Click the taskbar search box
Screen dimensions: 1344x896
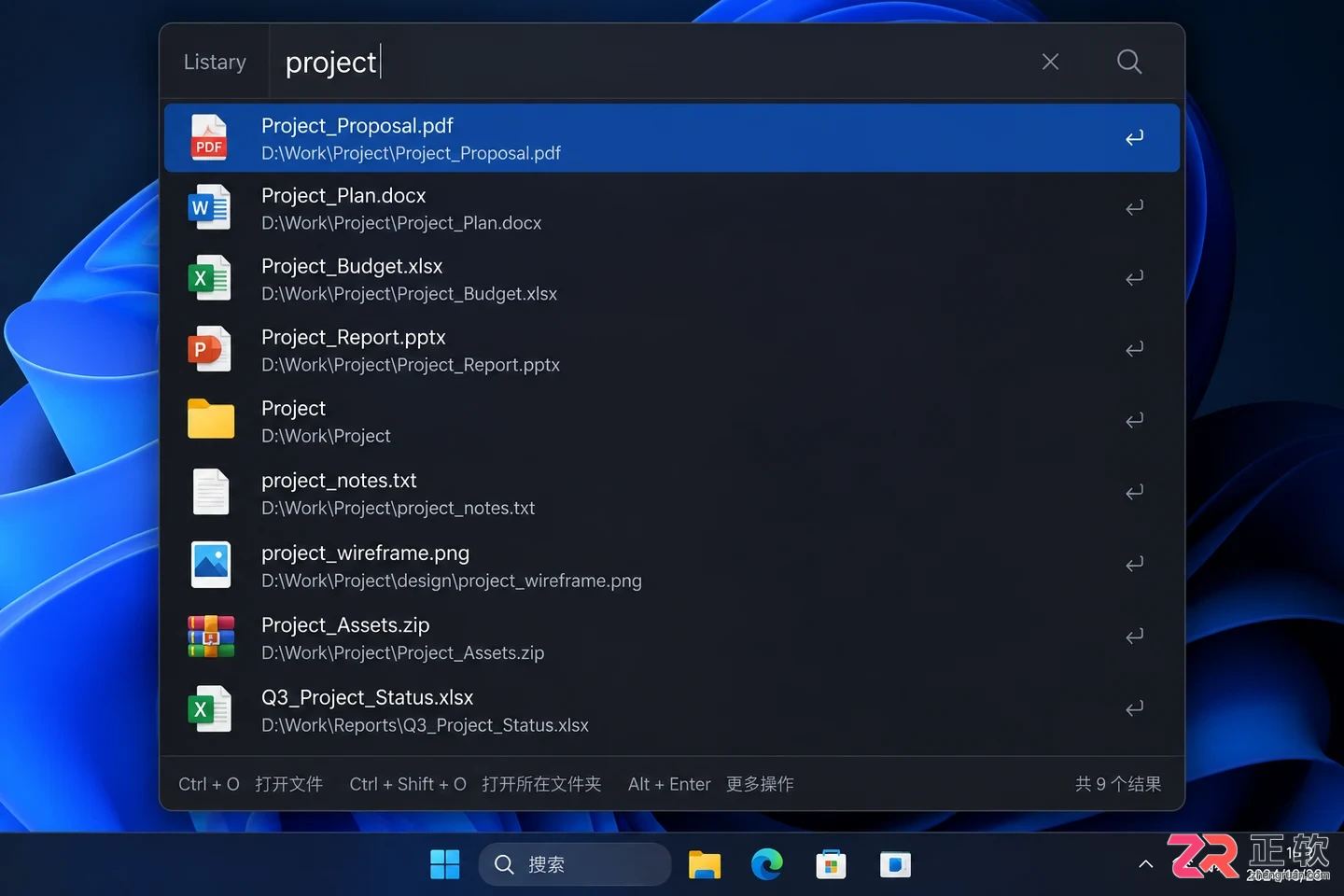(575, 864)
